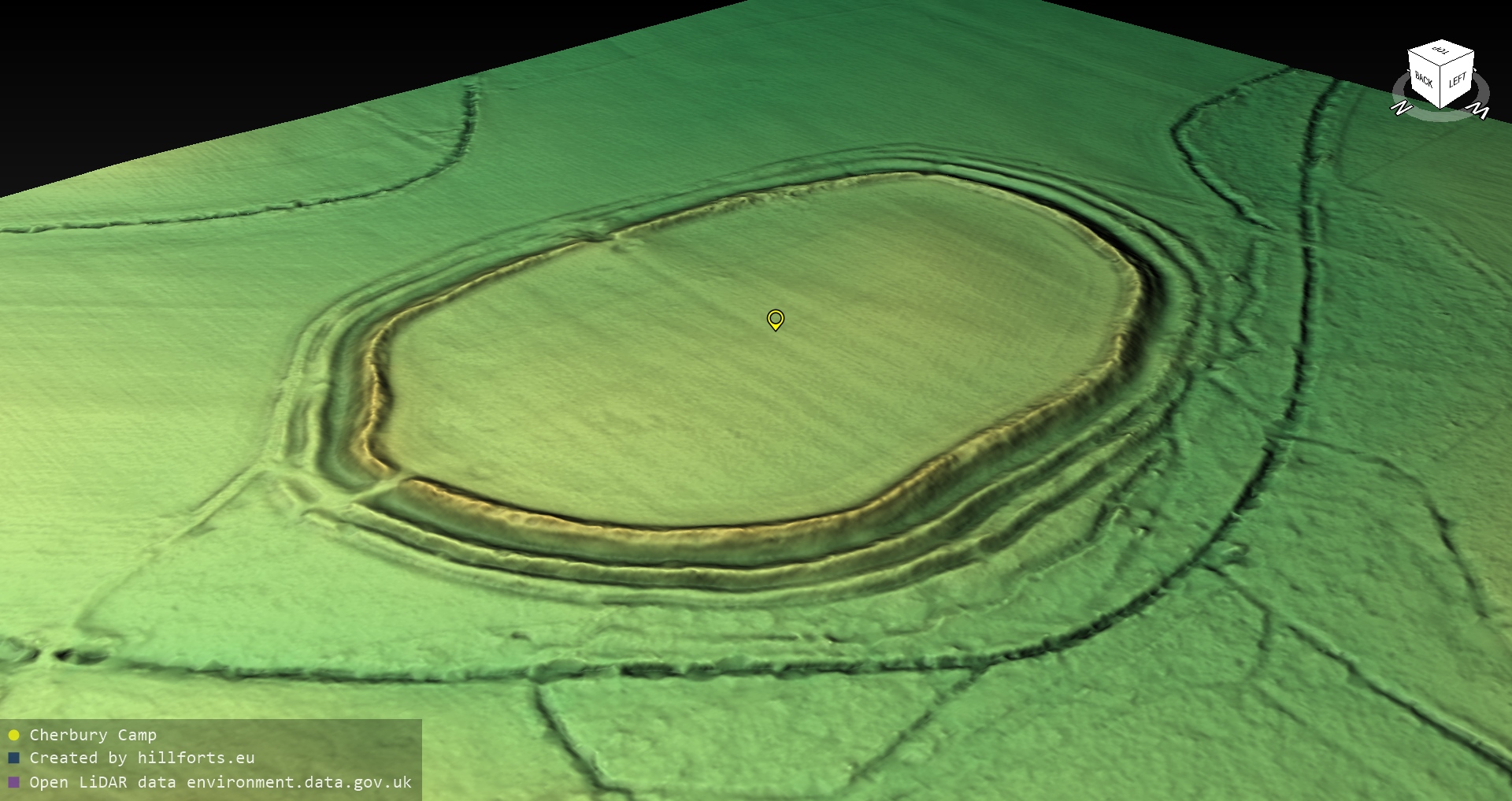Click the dark blue square legend swatch
1512x801 pixels.
pyautogui.click(x=13, y=758)
